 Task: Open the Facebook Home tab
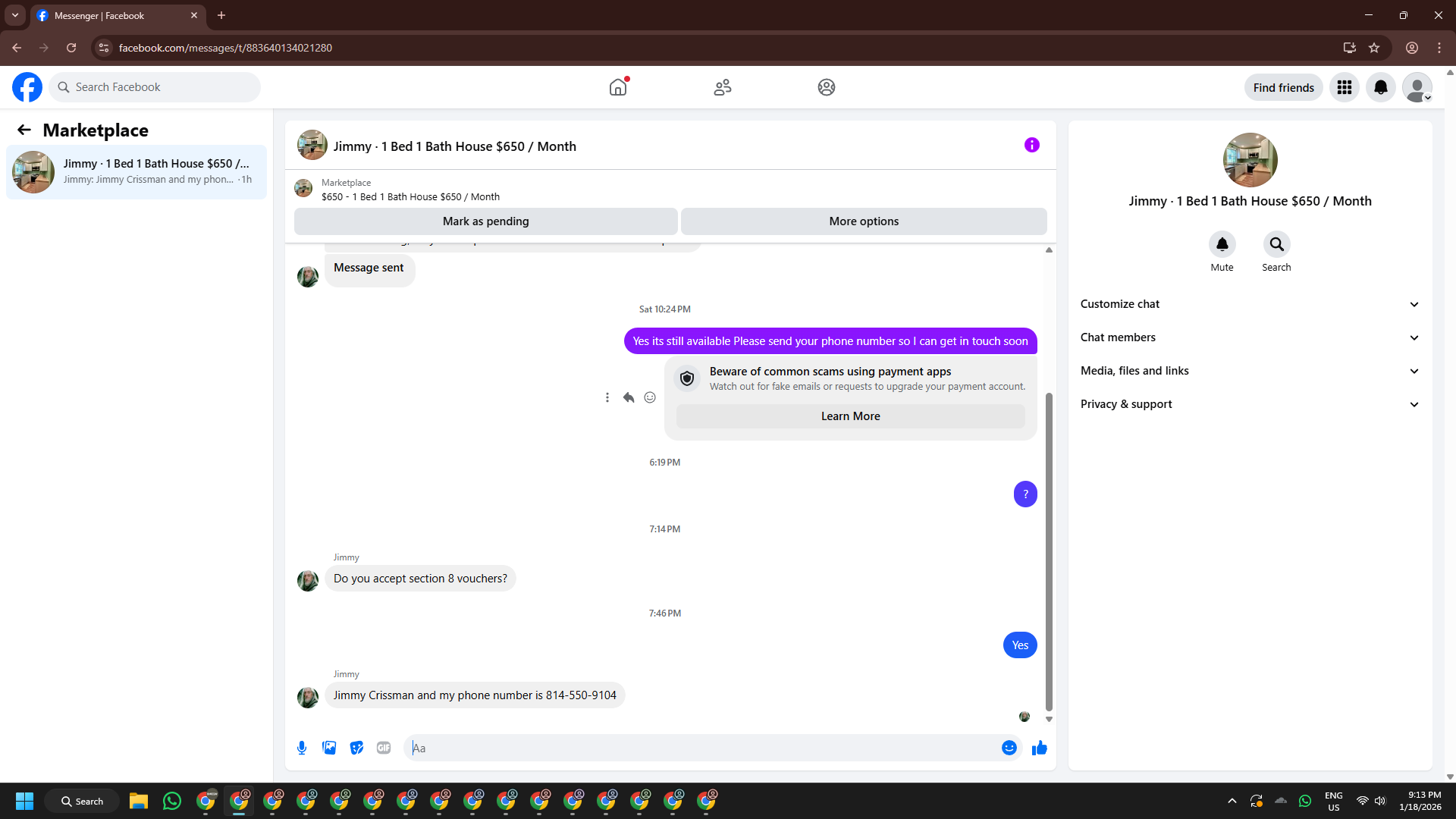pos(618,87)
